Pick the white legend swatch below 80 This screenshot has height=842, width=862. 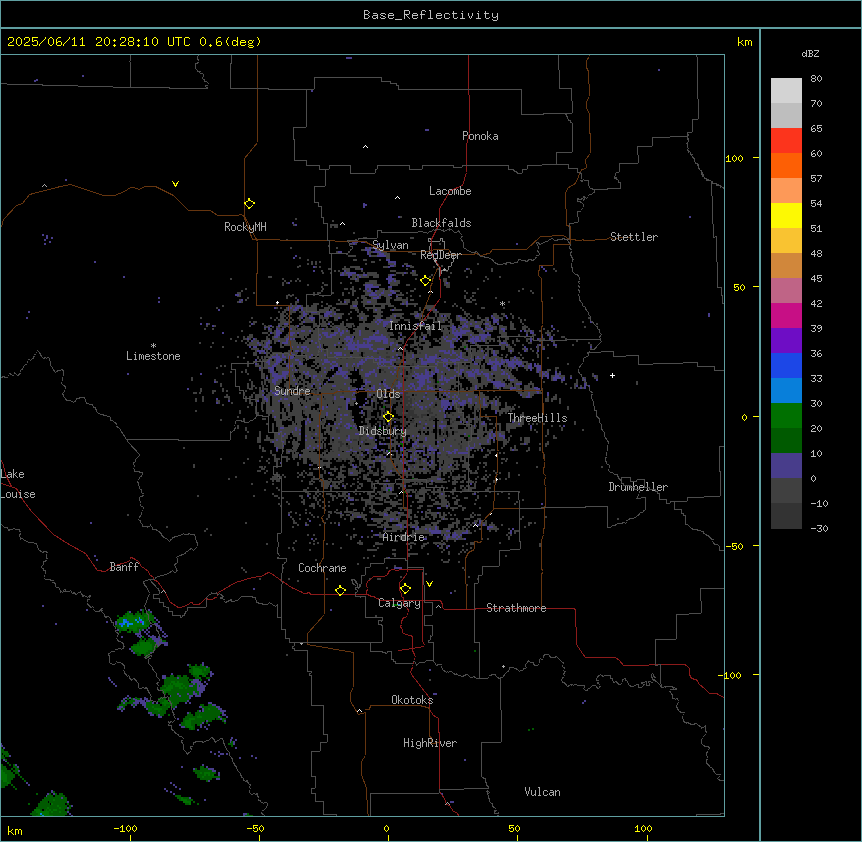pyautogui.click(x=786, y=91)
